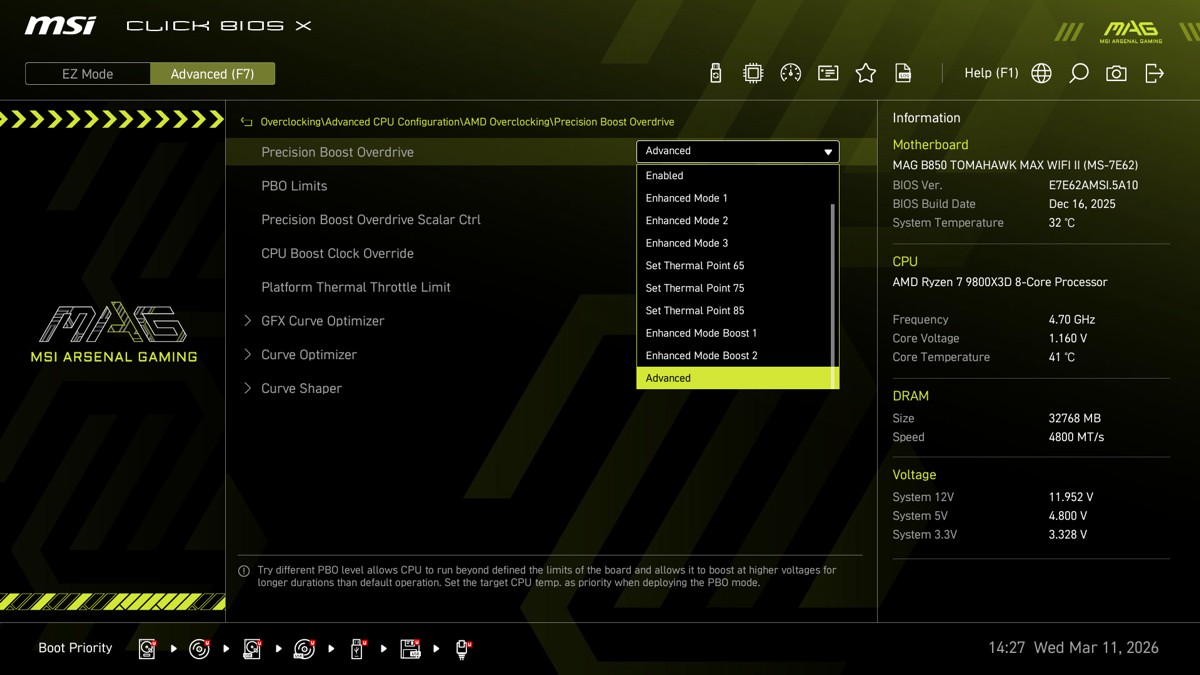
Task: Click the back arrow beside breadcrumb path
Action: (246, 122)
